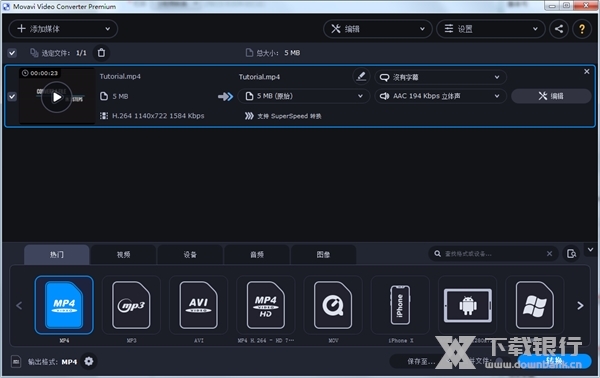Click the share icon button

[559, 29]
